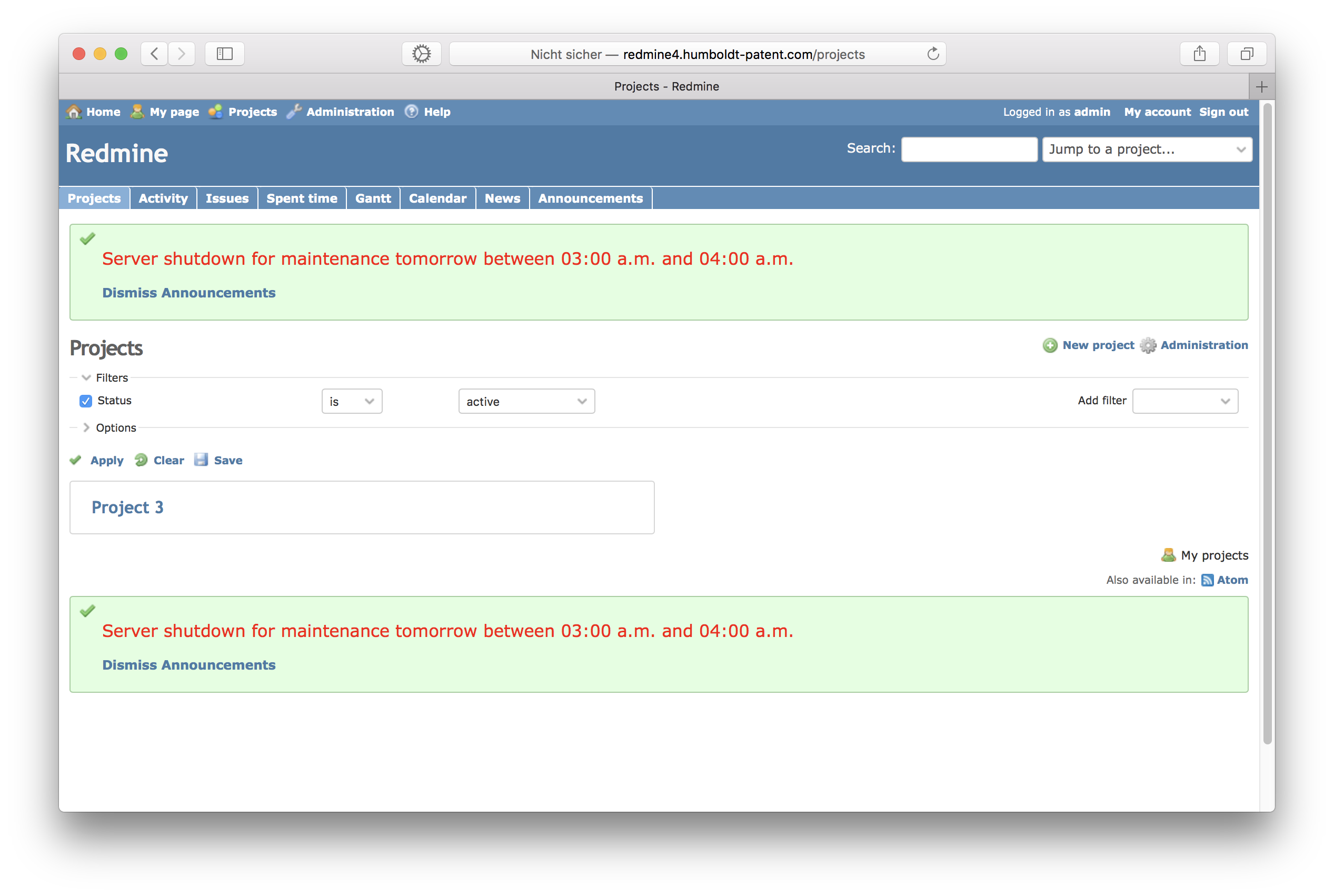
Task: Open the Jump to a project dropdown
Action: coord(1147,149)
